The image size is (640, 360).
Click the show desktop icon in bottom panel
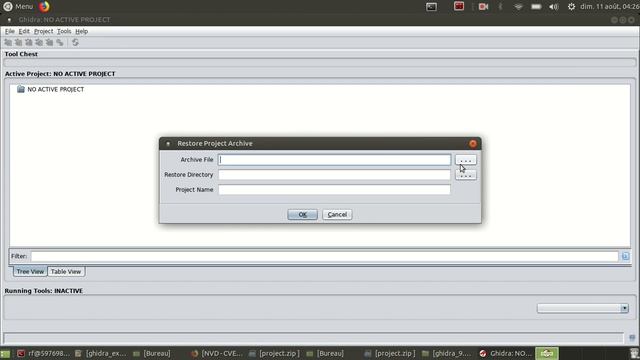pyautogui.click(x=5, y=353)
